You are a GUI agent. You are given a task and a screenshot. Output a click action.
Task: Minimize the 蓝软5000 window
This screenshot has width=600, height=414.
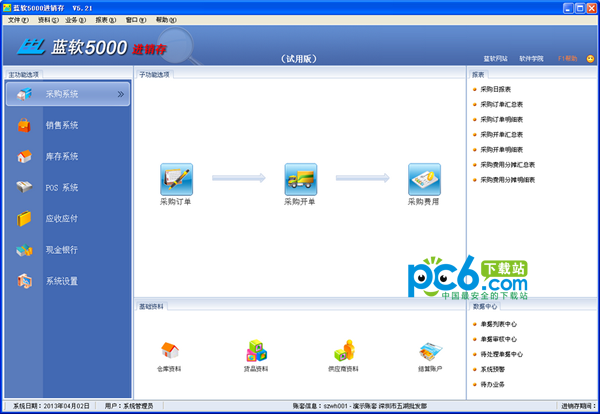568,8
